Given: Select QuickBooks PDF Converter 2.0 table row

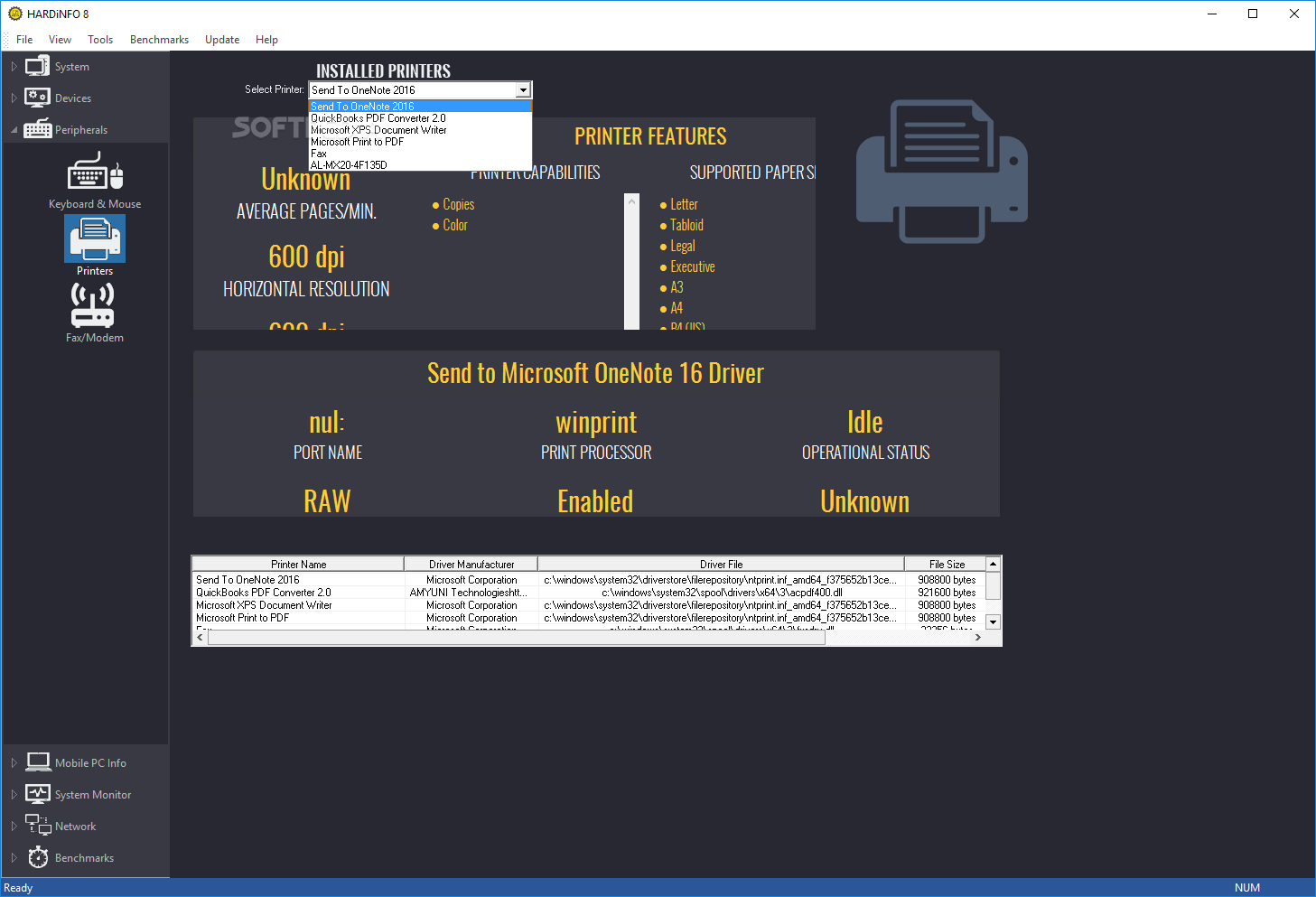Looking at the screenshot, I should (x=589, y=593).
